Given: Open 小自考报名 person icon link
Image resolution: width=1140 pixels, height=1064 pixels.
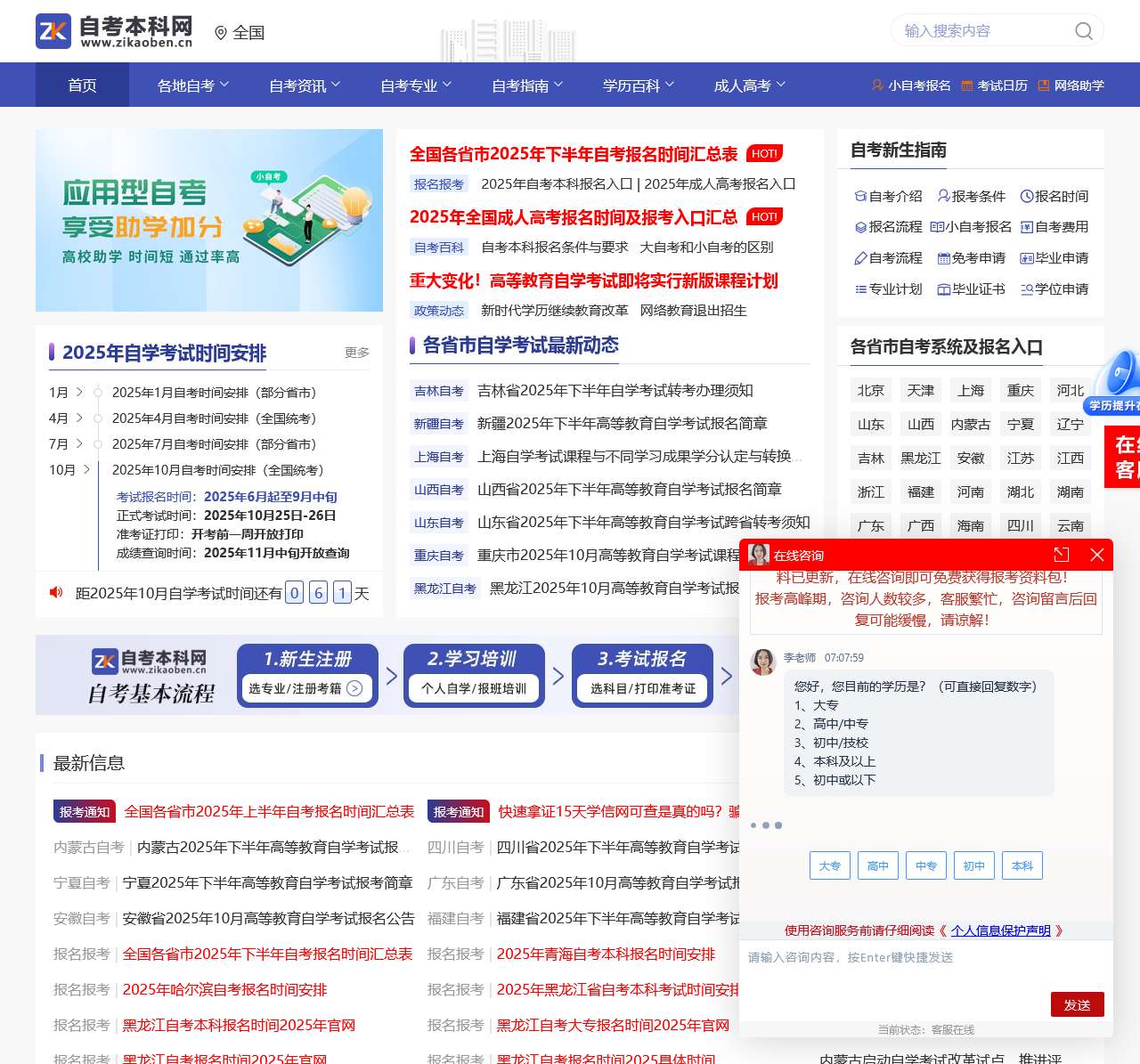Looking at the screenshot, I should (x=878, y=85).
